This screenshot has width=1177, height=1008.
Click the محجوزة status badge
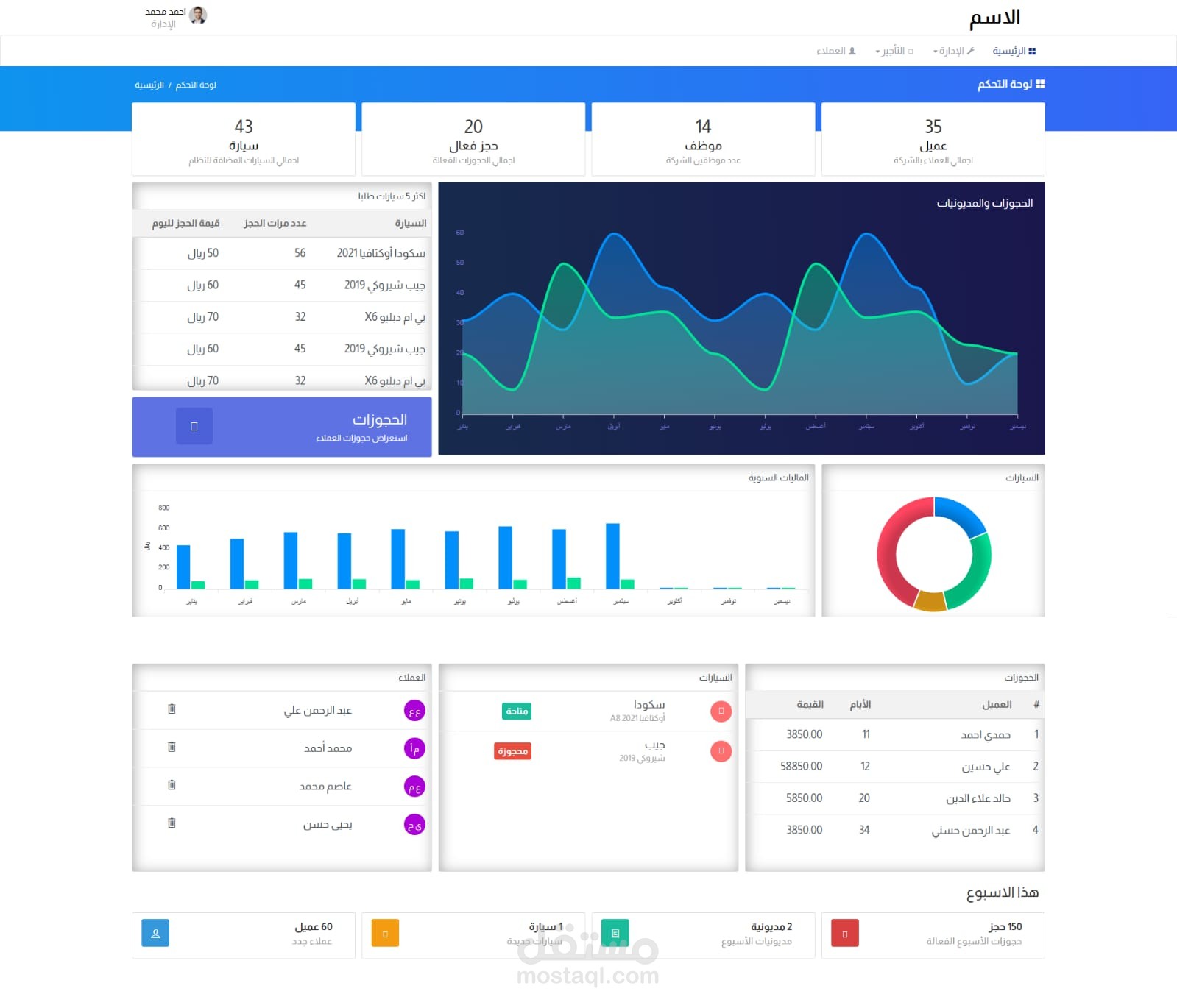pos(513,751)
